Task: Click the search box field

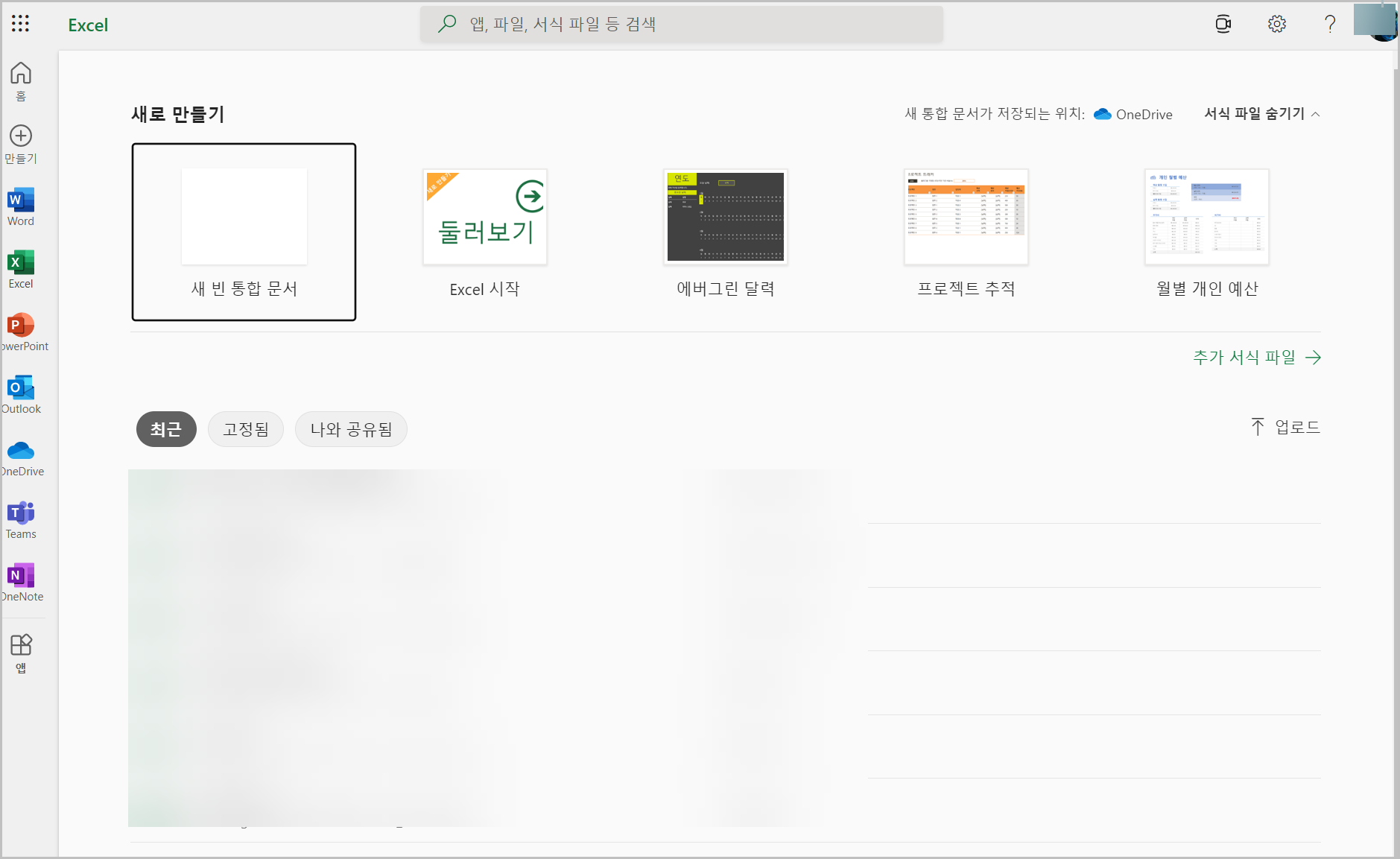Action: click(681, 24)
